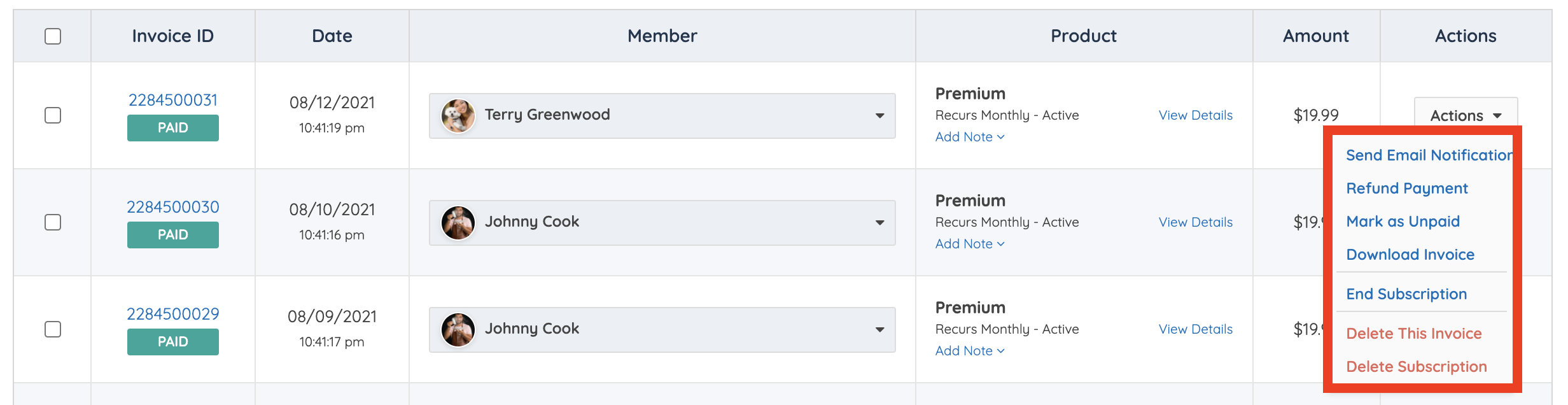Click Johnny Cook's avatar on invoice 2284500029

458,330
